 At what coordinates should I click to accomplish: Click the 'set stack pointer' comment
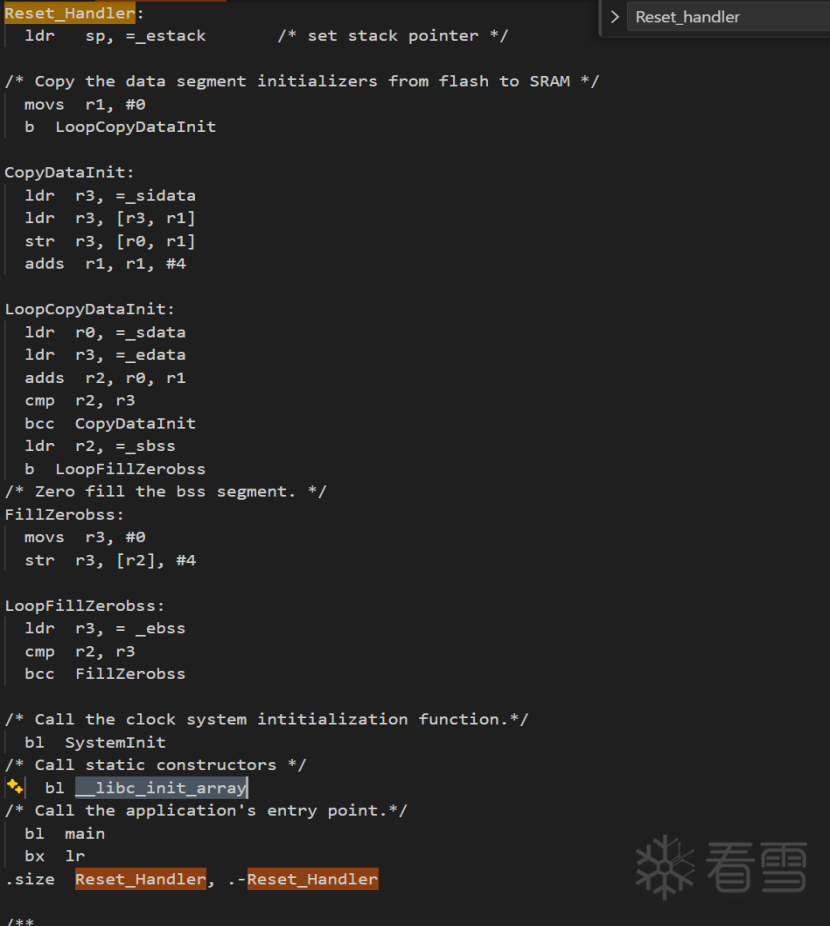393,36
